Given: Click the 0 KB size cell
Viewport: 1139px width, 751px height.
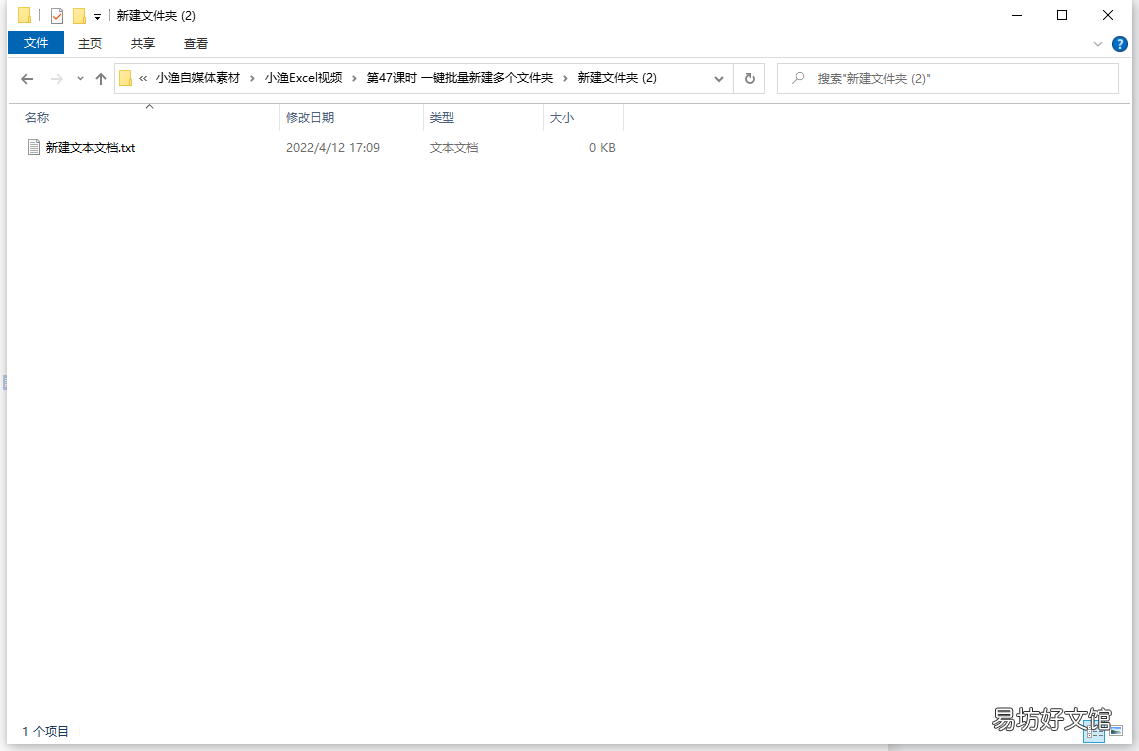Looking at the screenshot, I should click(602, 147).
